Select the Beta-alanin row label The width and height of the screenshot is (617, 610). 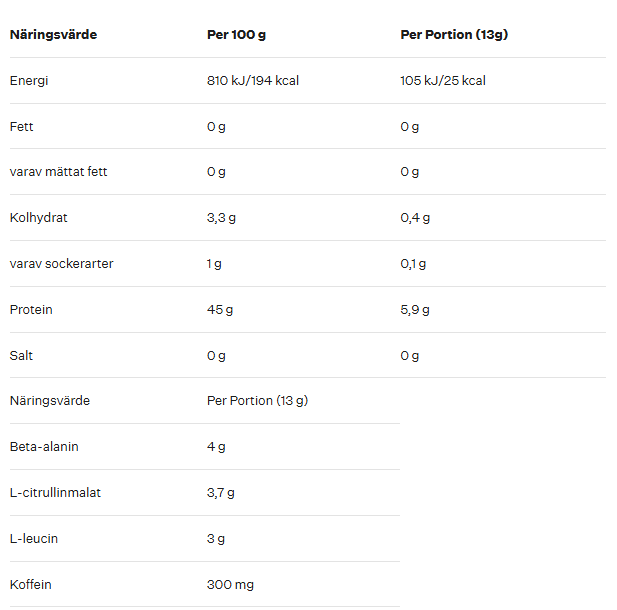click(44, 447)
